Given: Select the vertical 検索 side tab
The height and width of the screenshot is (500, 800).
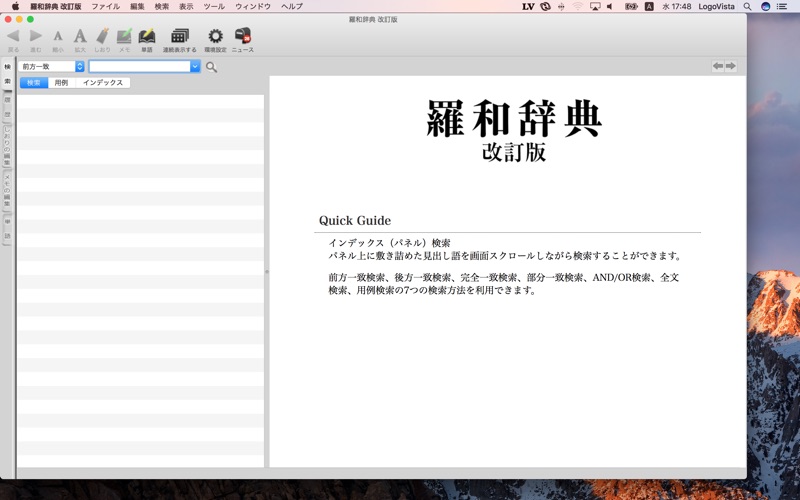Looking at the screenshot, I should coord(7,74).
